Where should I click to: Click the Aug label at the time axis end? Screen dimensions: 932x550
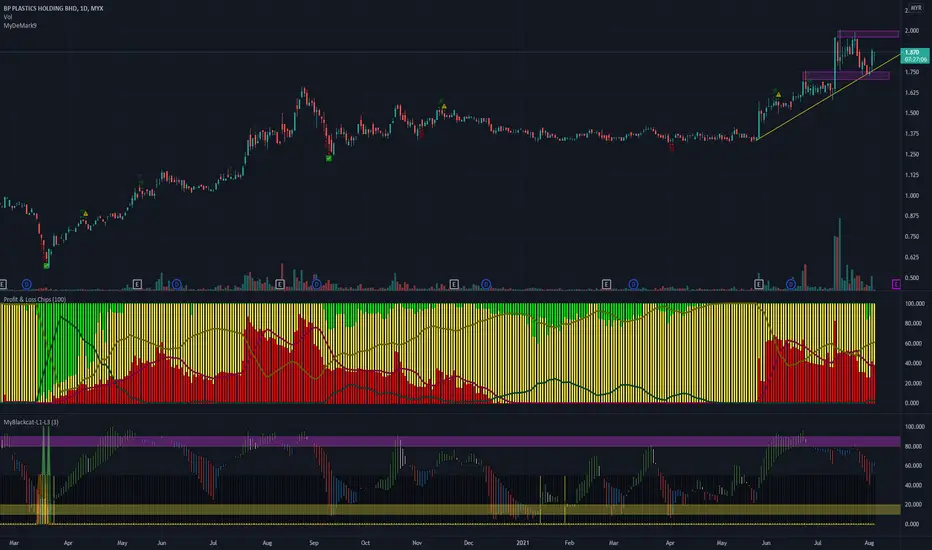tap(869, 542)
